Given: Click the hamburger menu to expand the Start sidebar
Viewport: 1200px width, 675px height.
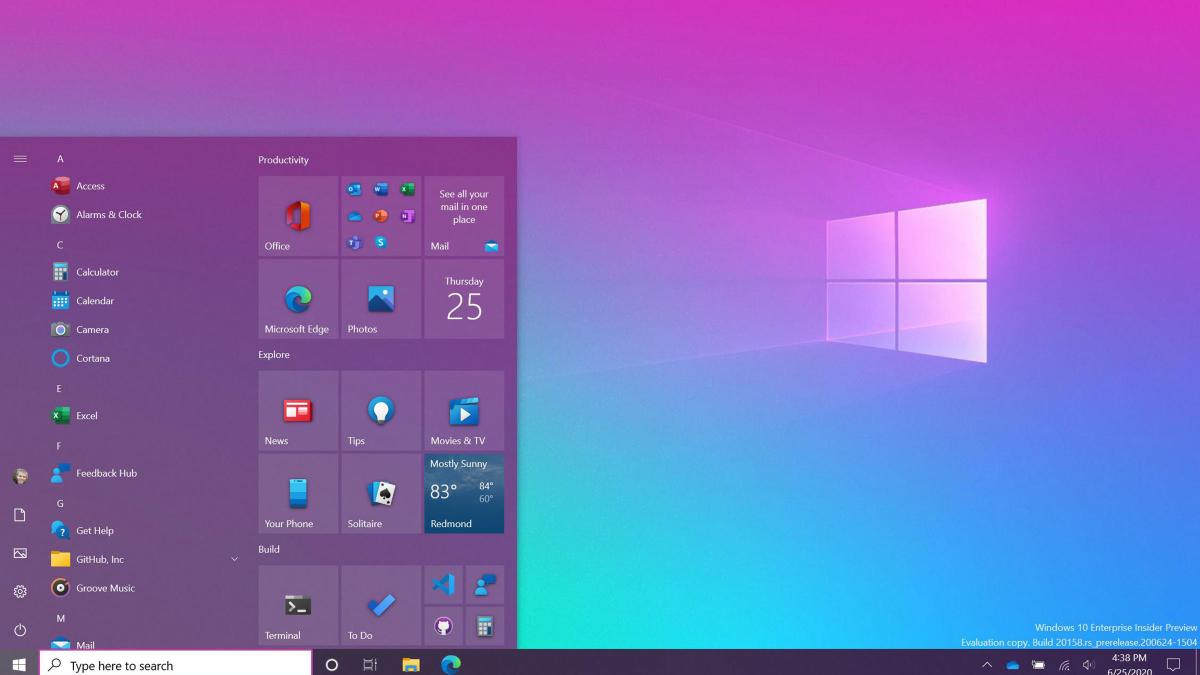Looking at the screenshot, I should [20, 158].
